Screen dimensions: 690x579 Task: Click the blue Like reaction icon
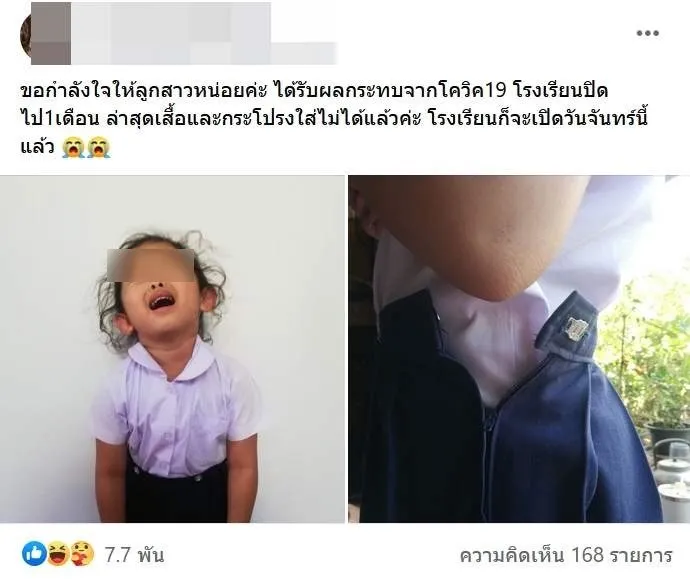click(x=34, y=553)
